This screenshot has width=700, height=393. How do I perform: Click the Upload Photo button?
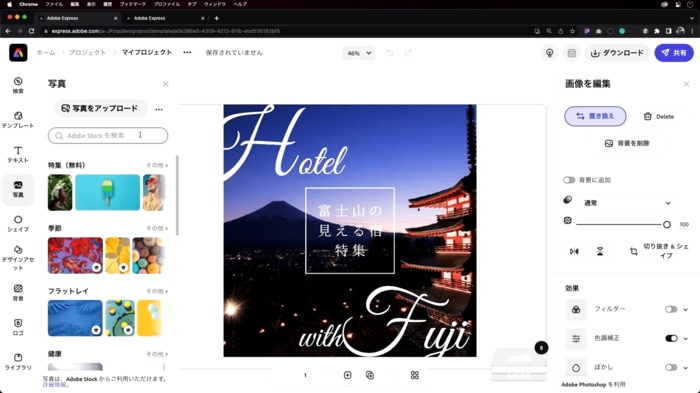click(100, 109)
